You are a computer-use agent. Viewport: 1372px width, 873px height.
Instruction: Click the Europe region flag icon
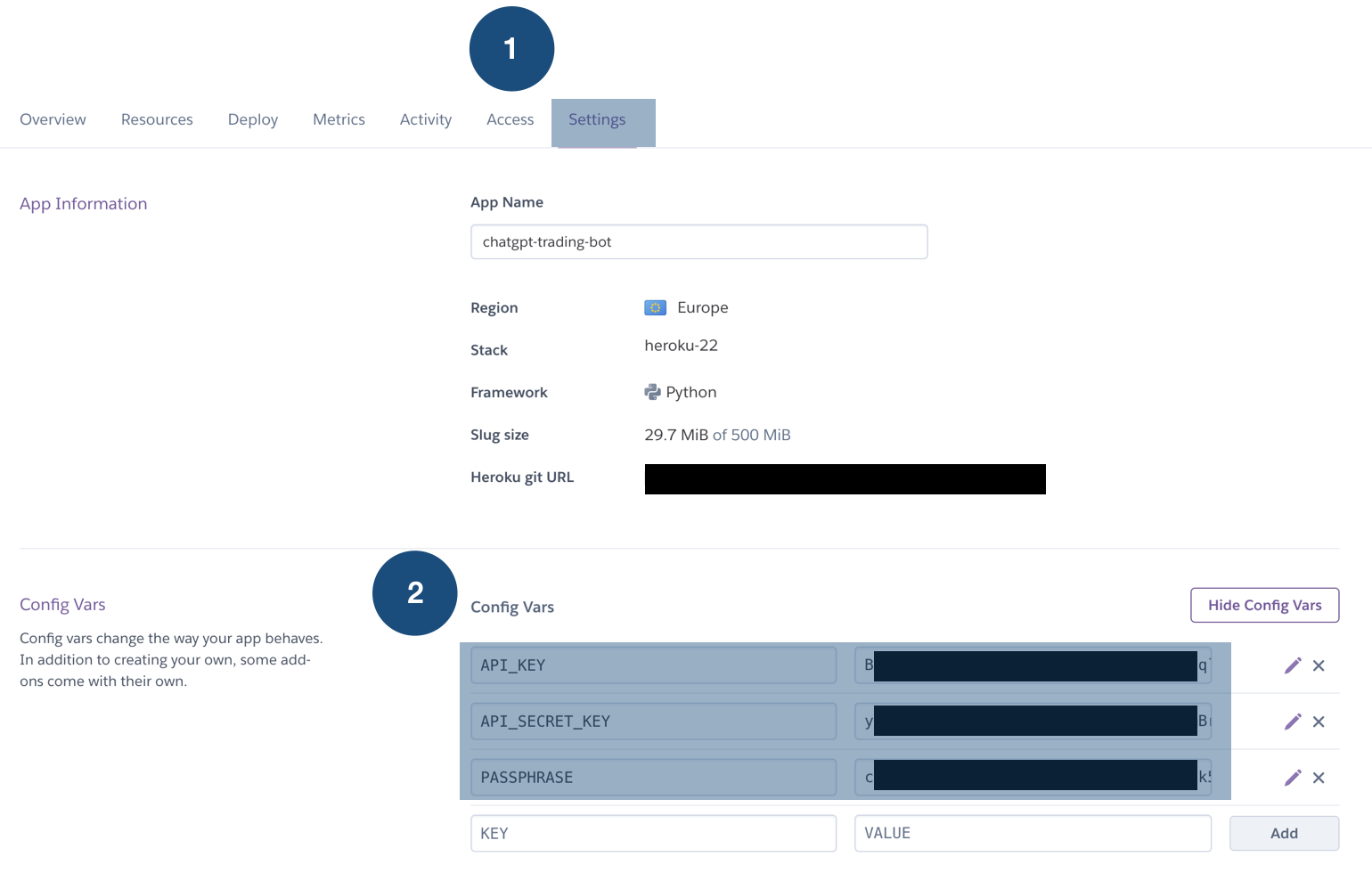click(657, 307)
